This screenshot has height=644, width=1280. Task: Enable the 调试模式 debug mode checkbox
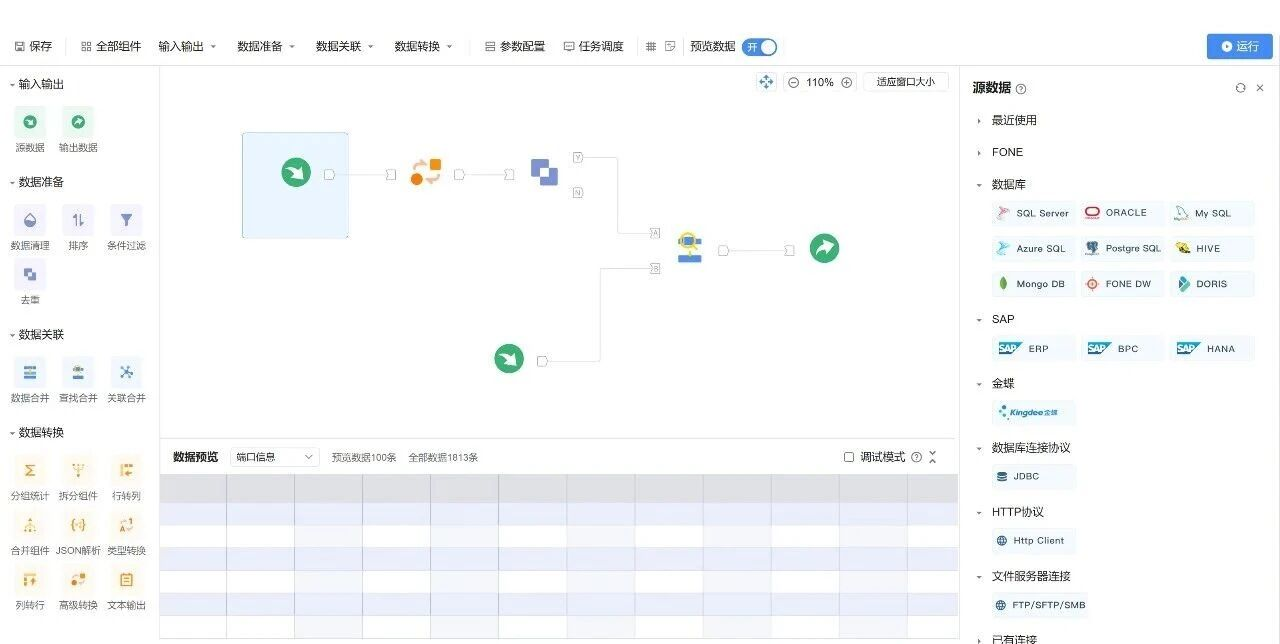click(849, 457)
